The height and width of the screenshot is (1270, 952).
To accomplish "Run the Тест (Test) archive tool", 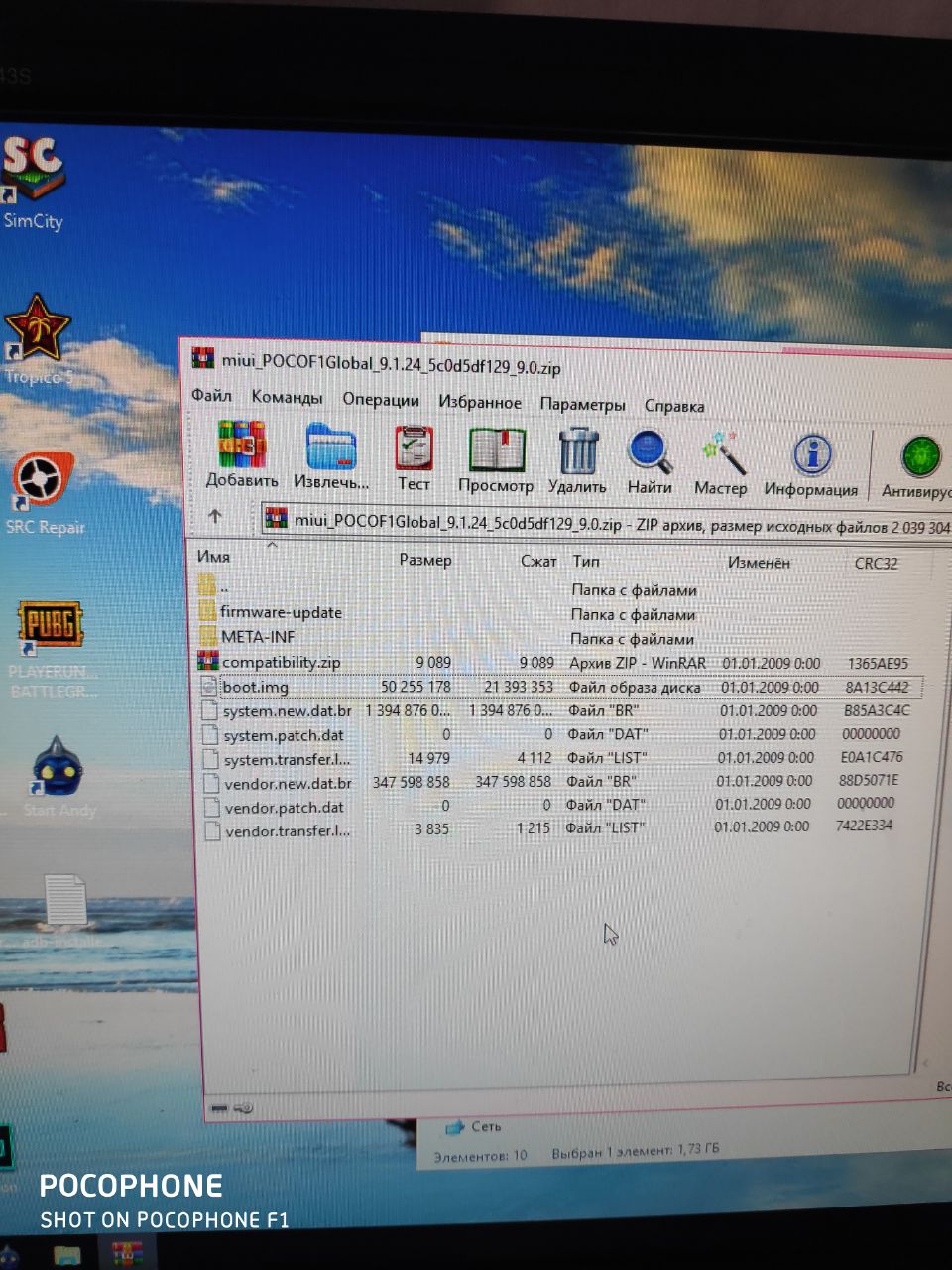I will (x=414, y=459).
